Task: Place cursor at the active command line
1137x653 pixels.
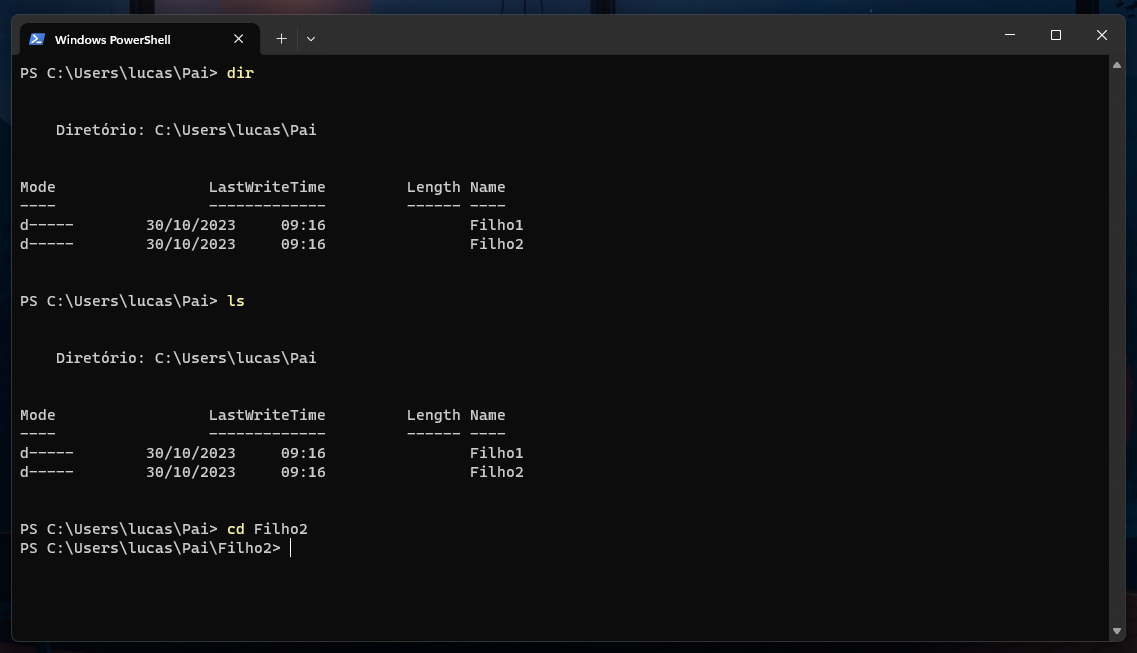Action: [292, 548]
